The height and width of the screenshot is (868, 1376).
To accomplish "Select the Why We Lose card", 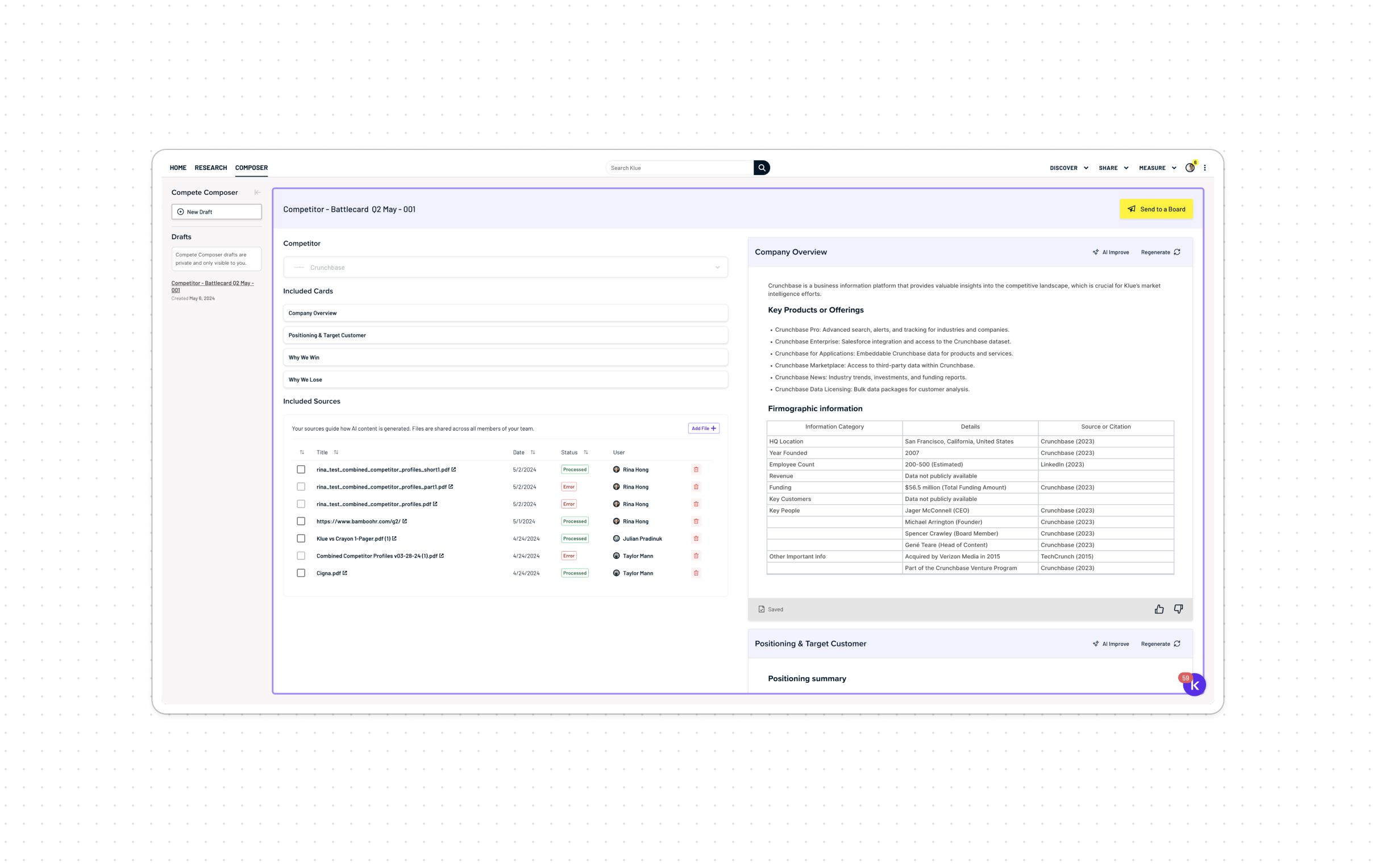I will click(x=506, y=379).
